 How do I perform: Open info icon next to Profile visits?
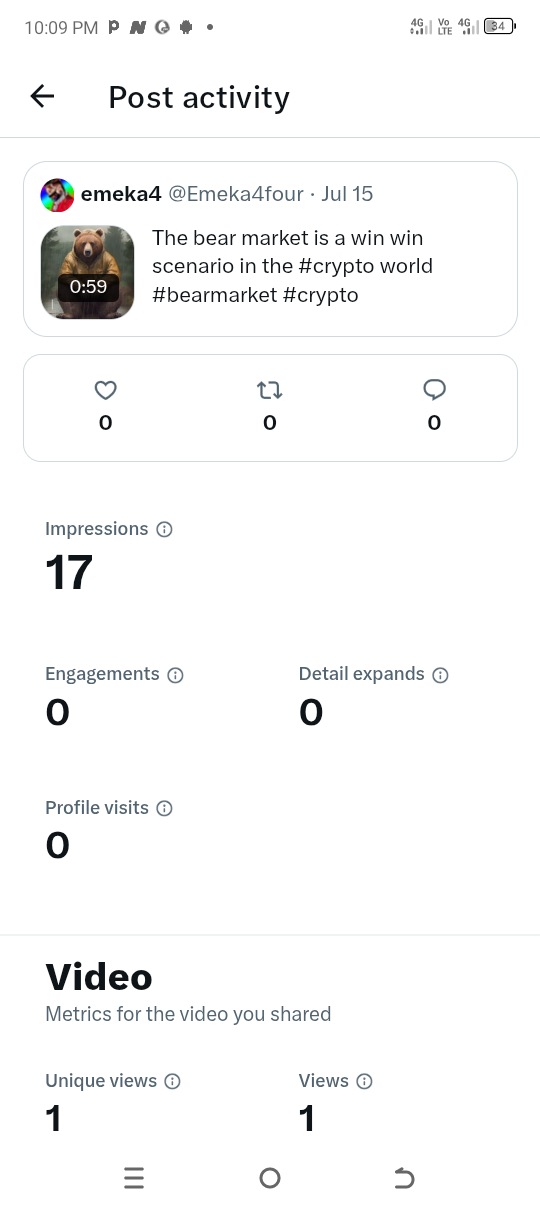[165, 808]
